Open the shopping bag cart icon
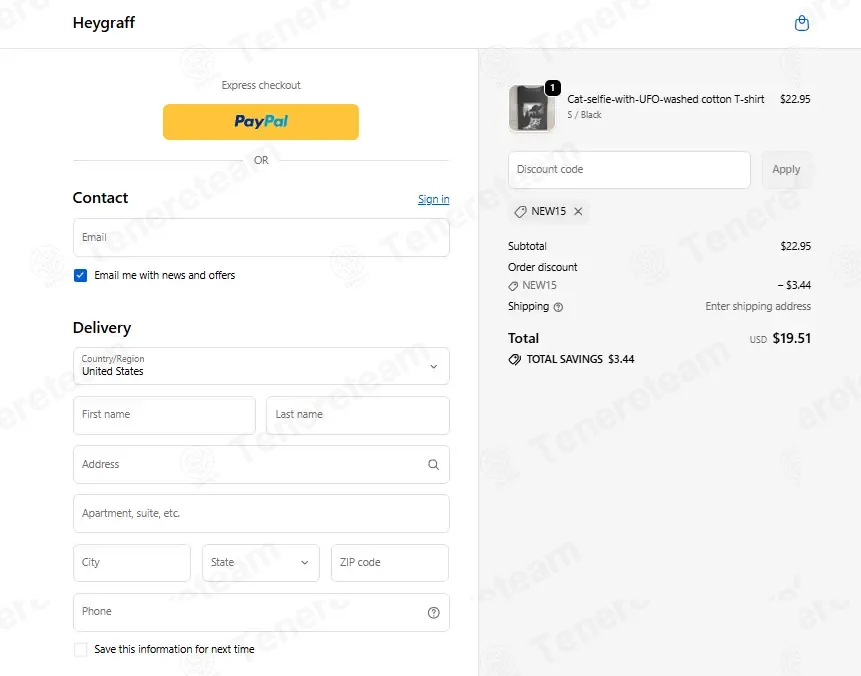The image size is (861, 676). 801,23
